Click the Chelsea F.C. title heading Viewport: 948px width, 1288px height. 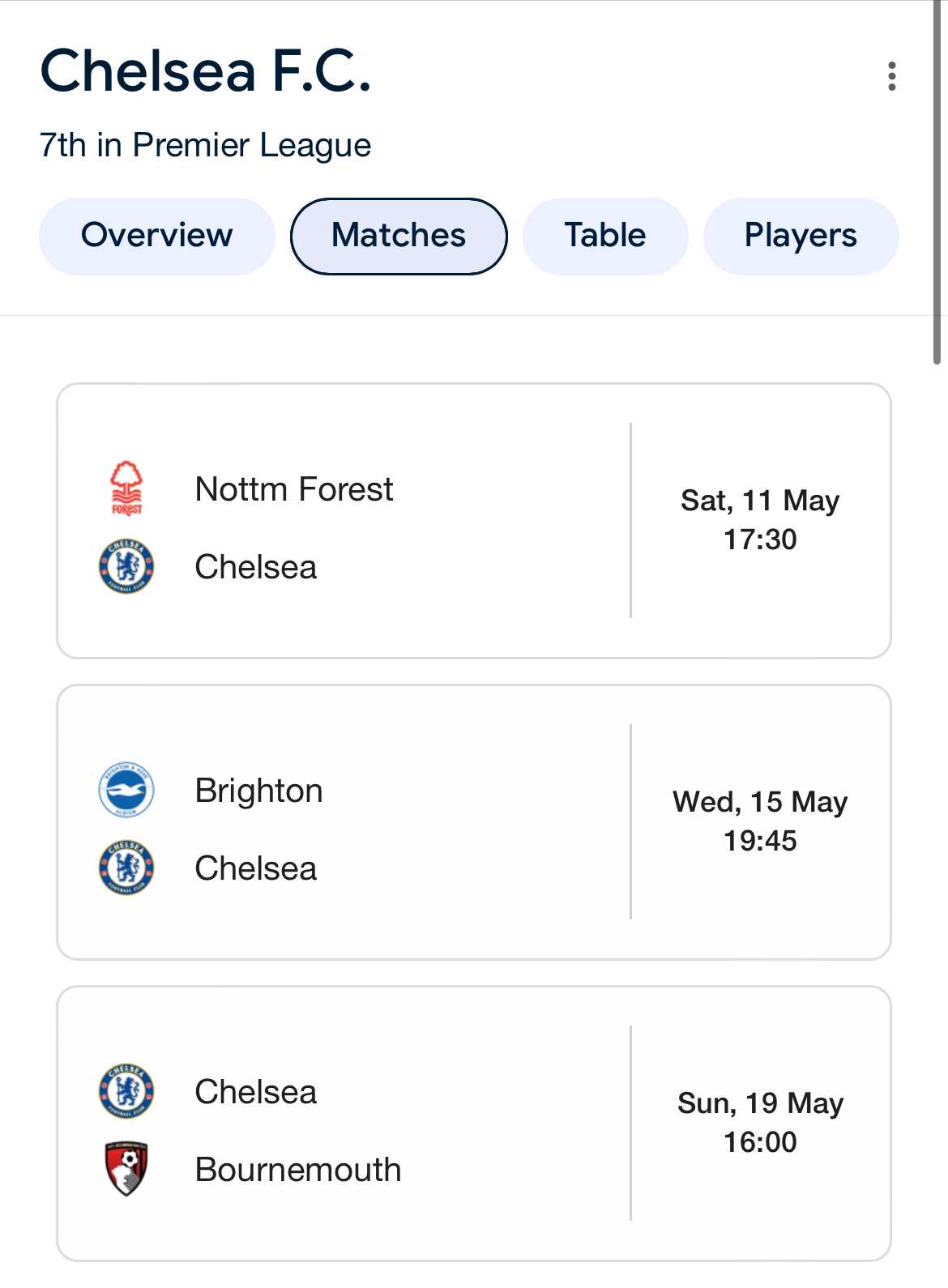point(206,71)
